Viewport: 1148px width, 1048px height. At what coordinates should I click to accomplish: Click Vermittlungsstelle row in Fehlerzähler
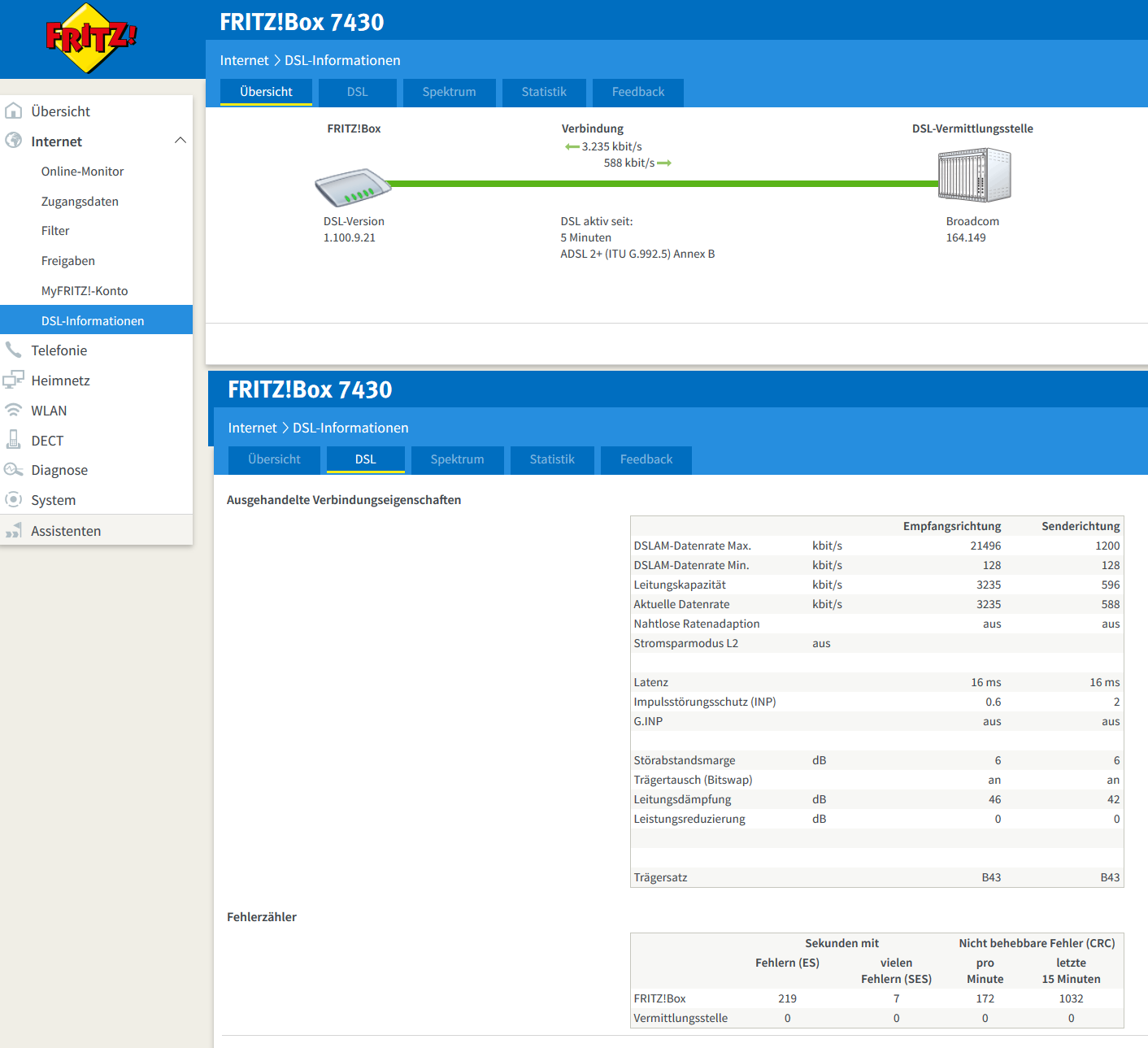tap(876, 1018)
